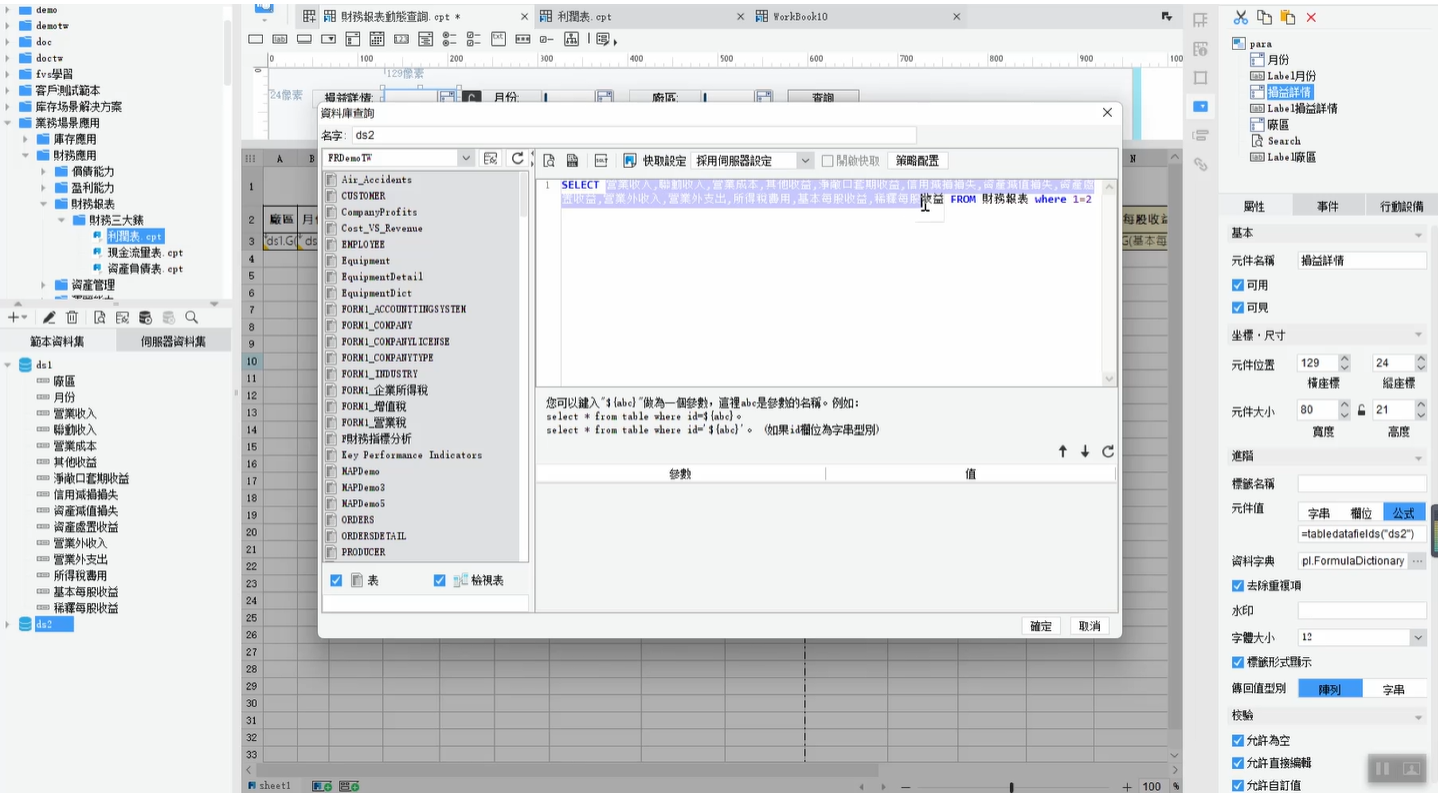1438x793 pixels.
Task: Click the paste icon in right panel
Action: tap(1288, 17)
